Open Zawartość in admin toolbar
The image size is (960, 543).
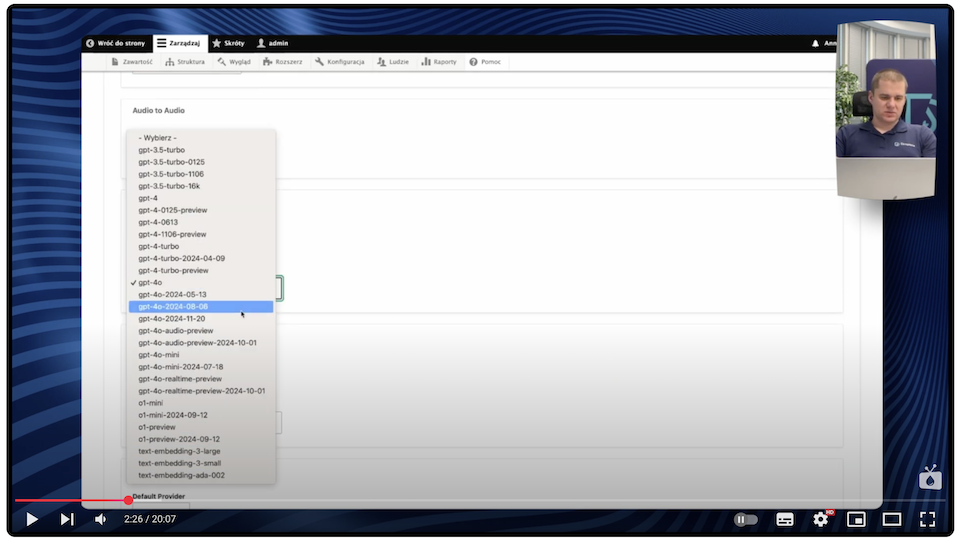pyautogui.click(x=132, y=62)
